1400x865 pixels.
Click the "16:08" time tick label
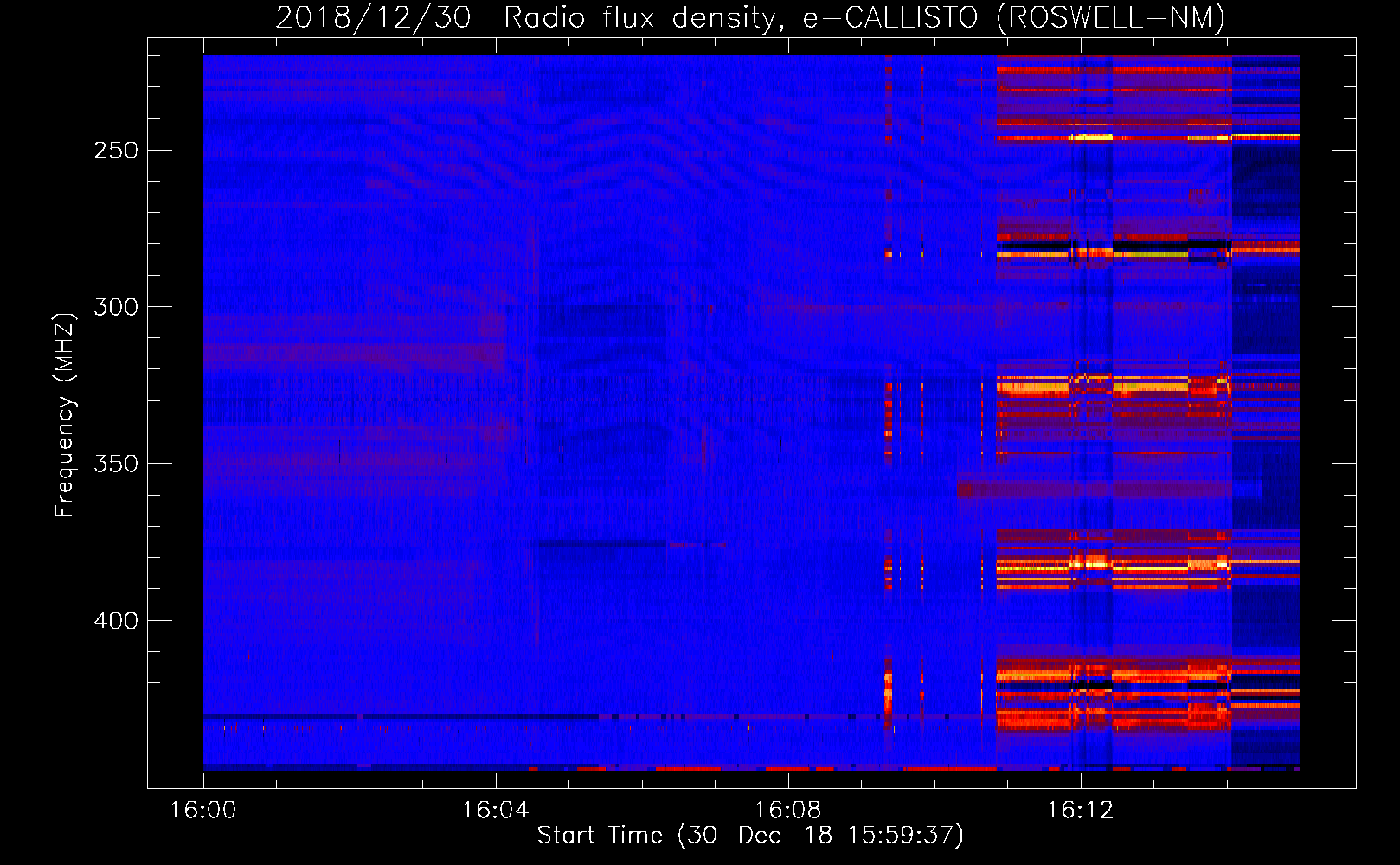(788, 811)
